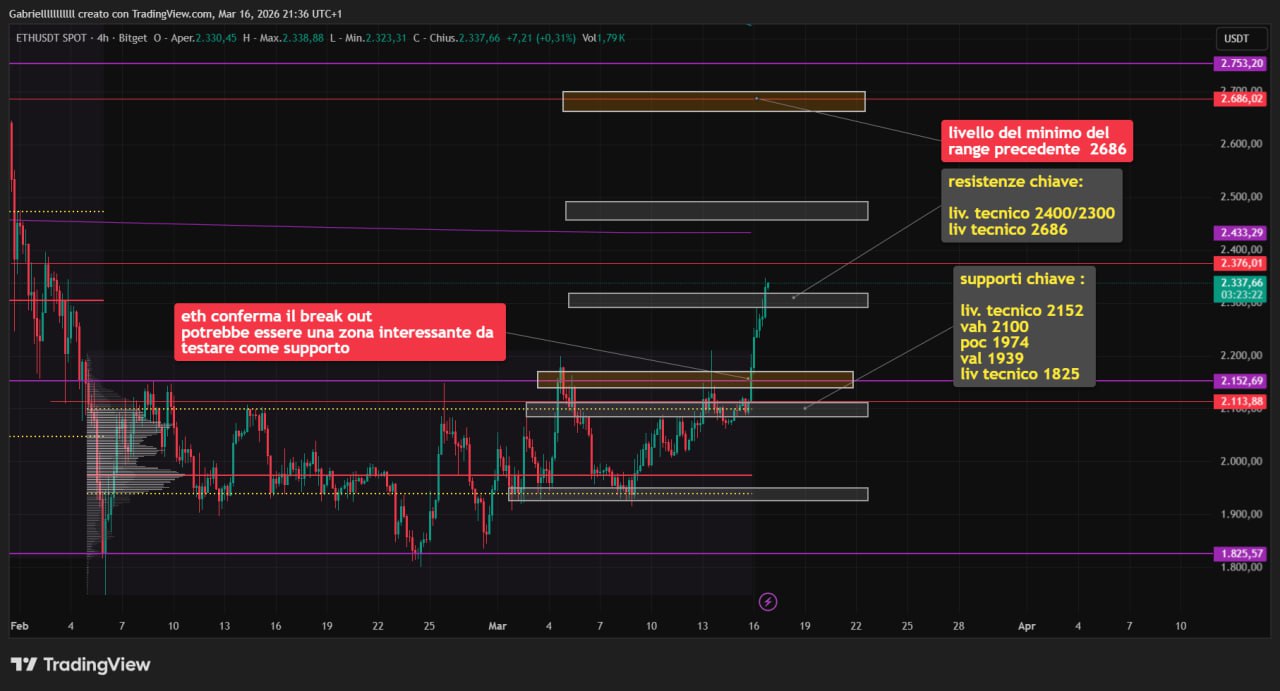This screenshot has height=691, width=1280.
Task: Select the gray rectangle near the 1940 level
Action: 688,494
